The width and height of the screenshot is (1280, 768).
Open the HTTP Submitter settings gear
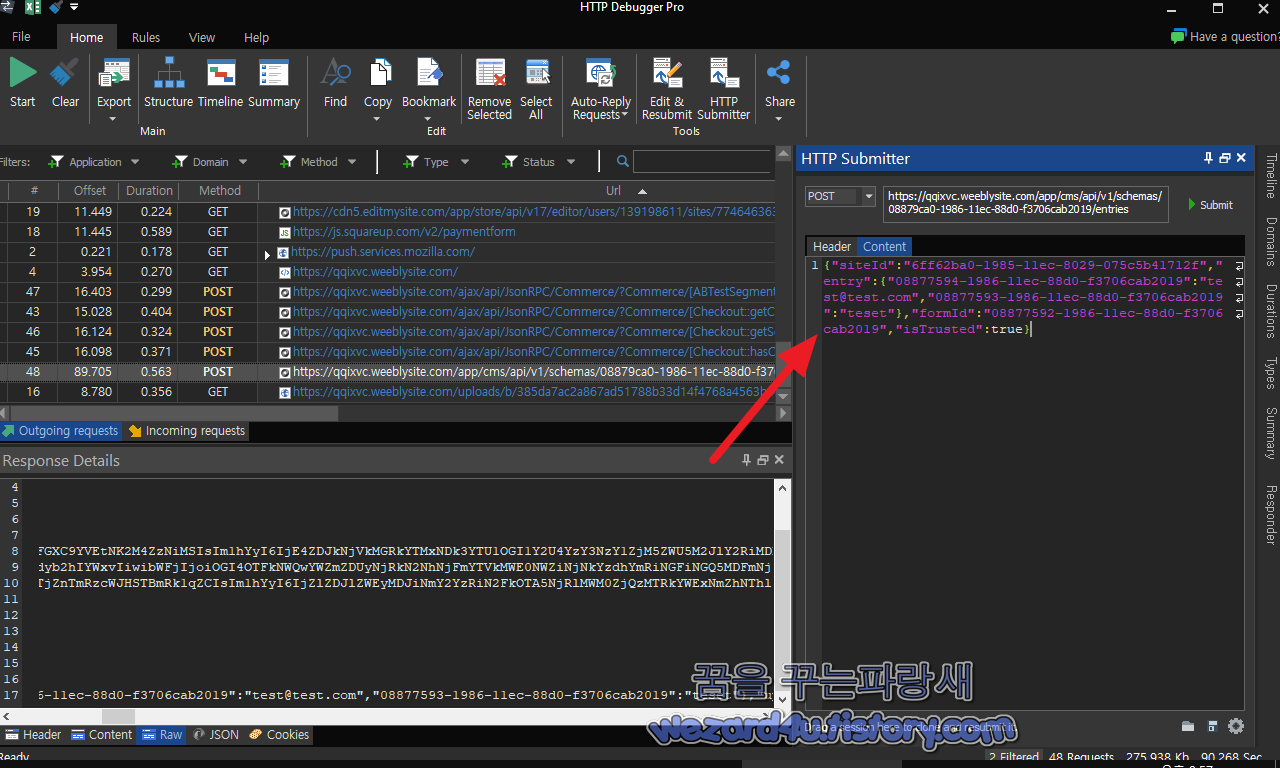click(1236, 726)
